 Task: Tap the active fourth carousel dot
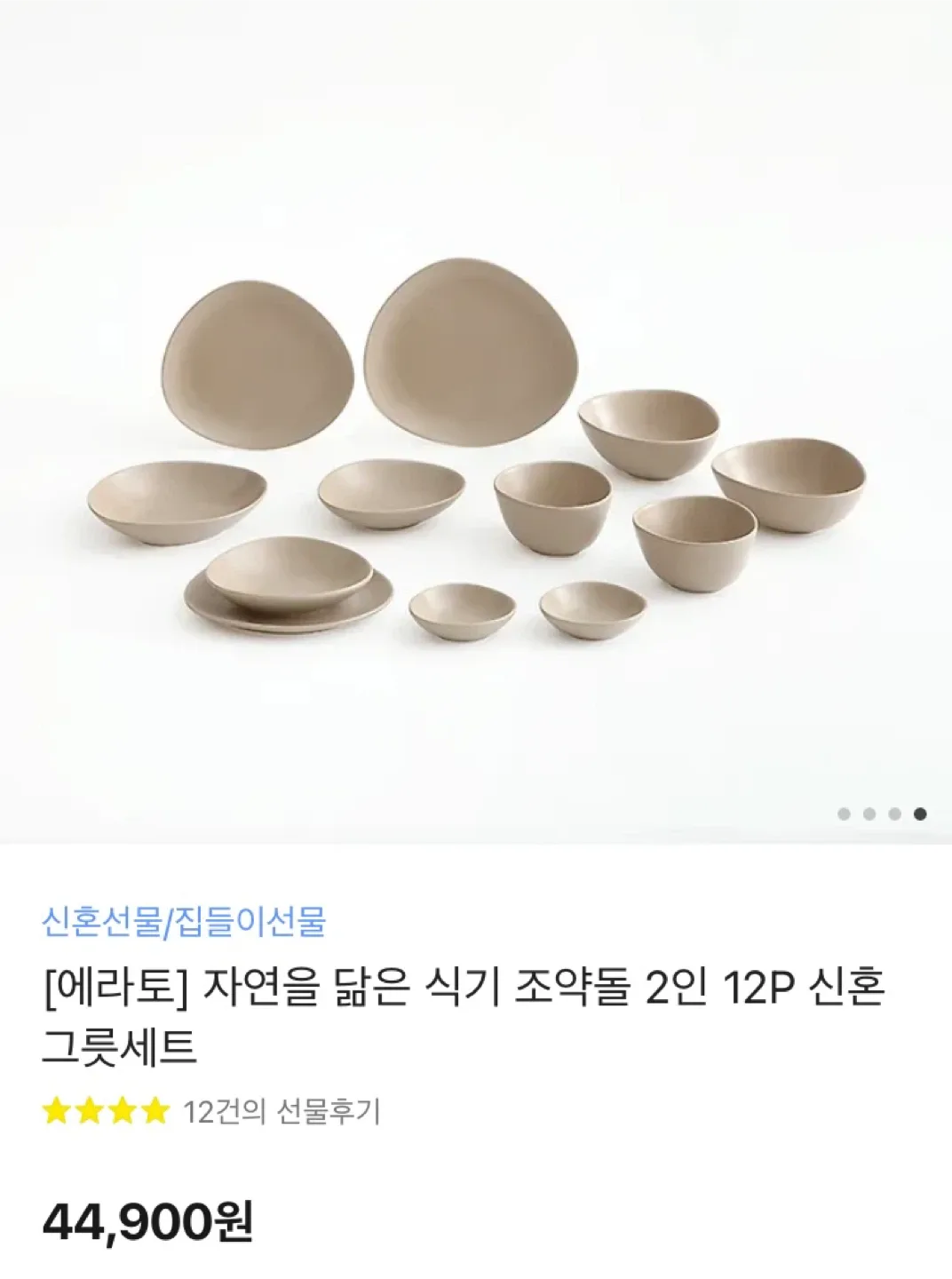pos(921,814)
